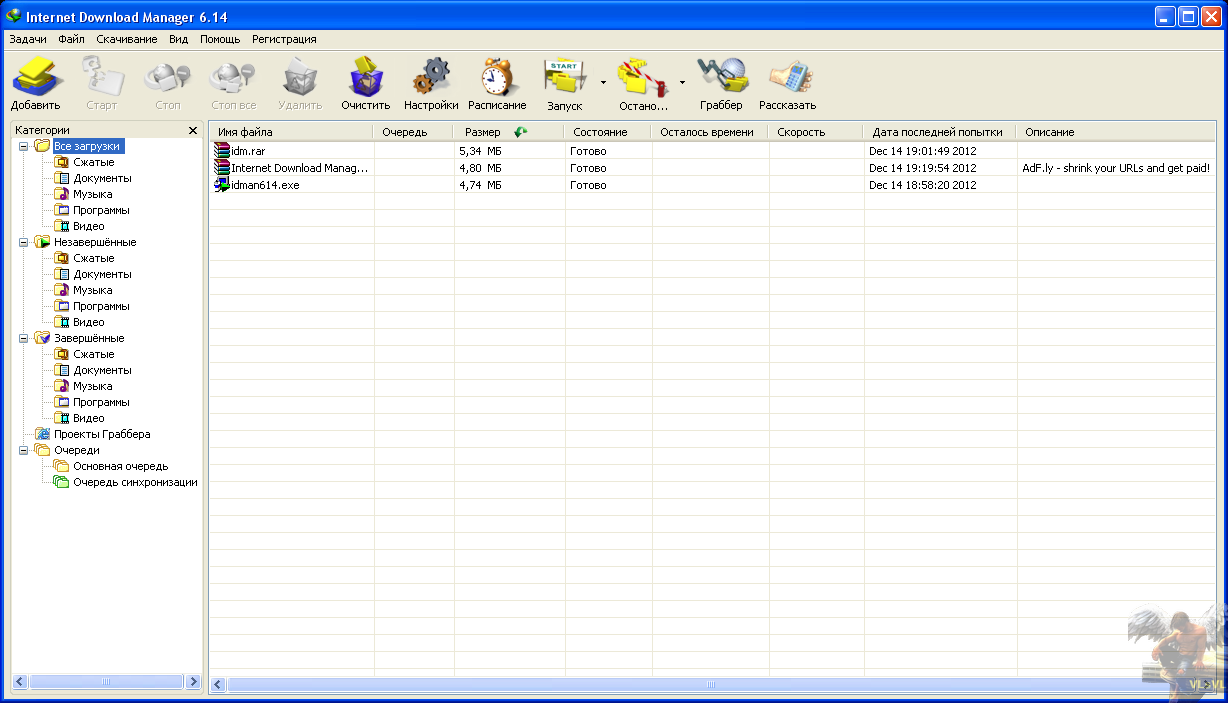This screenshot has width=1228, height=703.
Task: Select Программы under Завершённые
Action: tap(101, 402)
